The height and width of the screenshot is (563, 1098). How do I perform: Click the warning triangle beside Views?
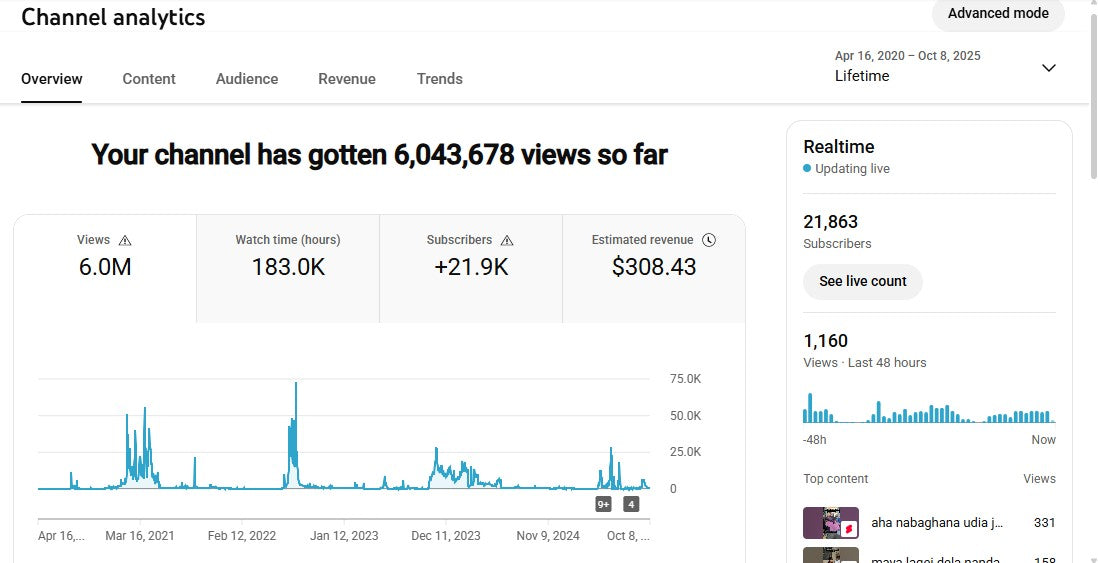(x=125, y=240)
